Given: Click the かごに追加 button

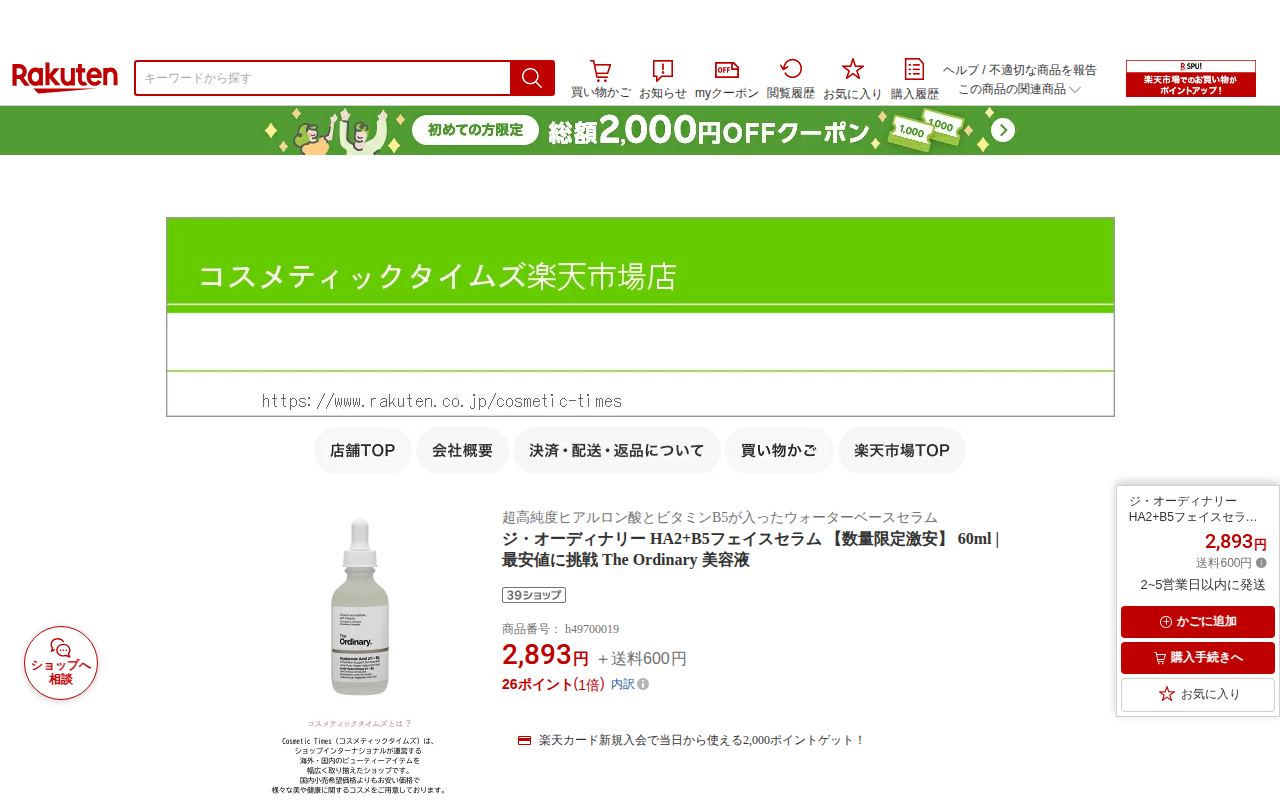Looking at the screenshot, I should [1198, 622].
